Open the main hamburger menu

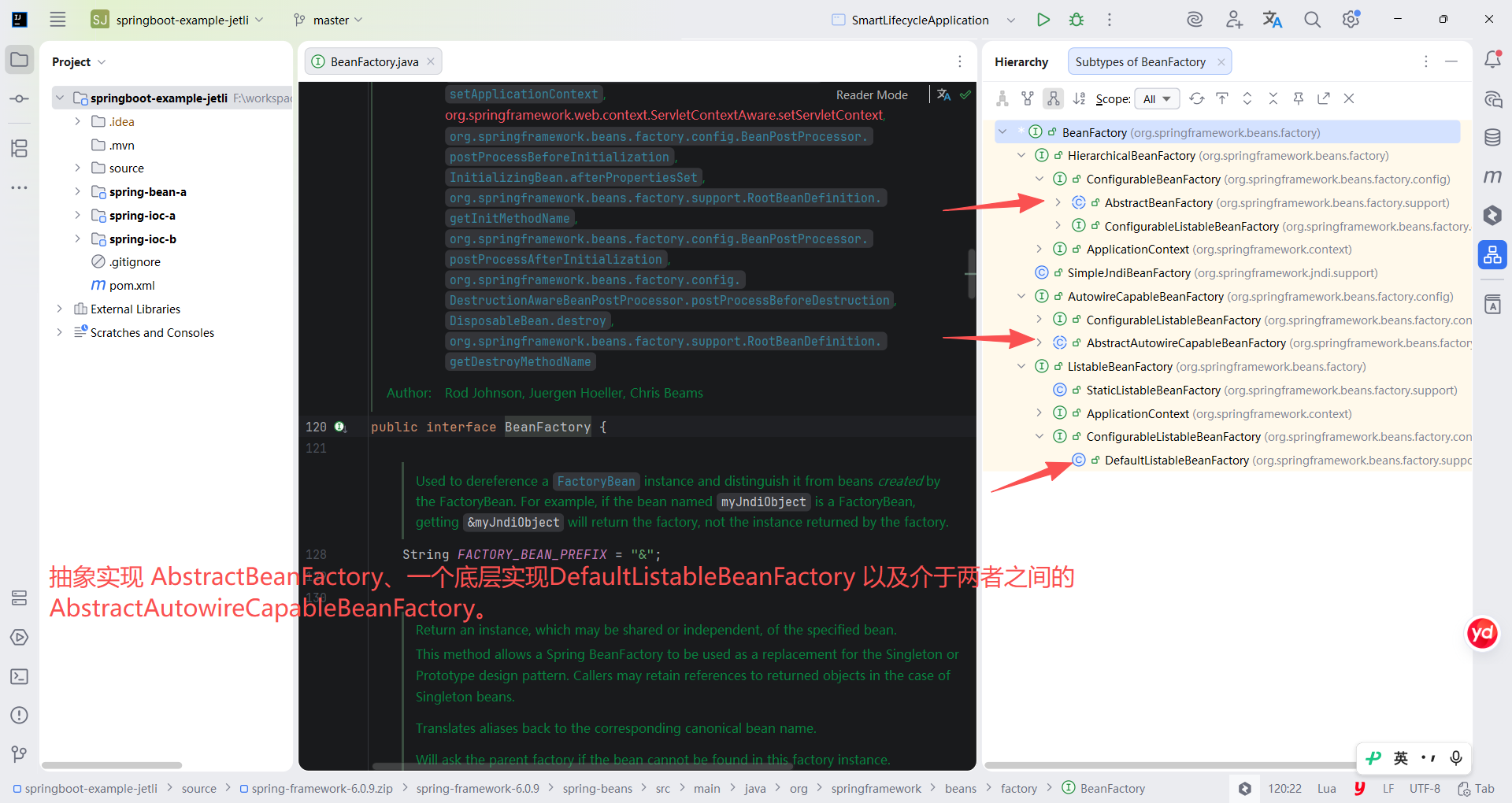(57, 20)
